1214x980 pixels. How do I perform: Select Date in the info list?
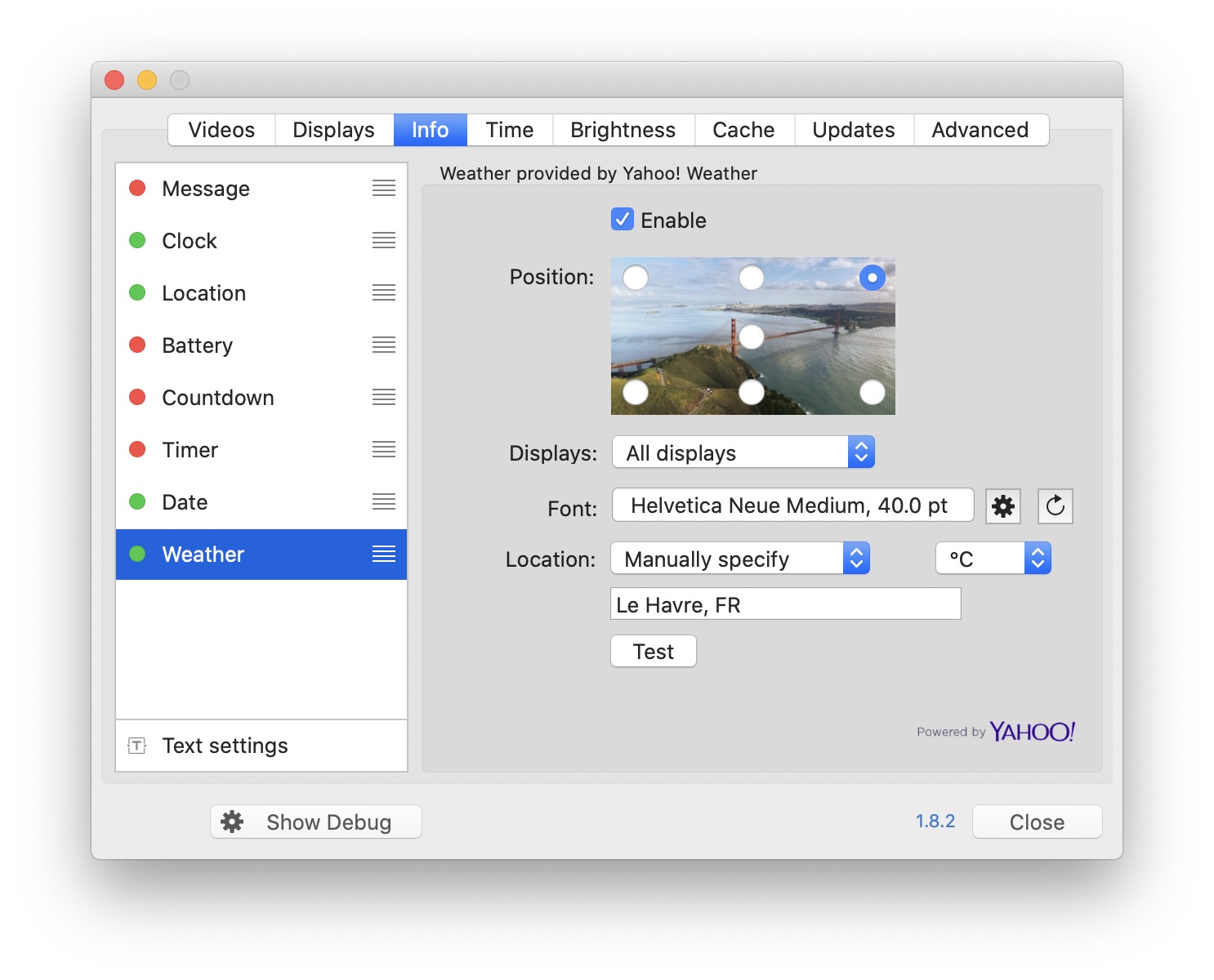coord(261,502)
